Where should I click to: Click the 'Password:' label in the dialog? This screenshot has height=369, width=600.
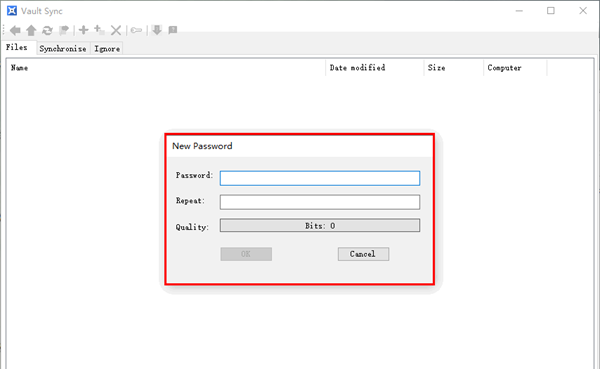[x=194, y=175]
